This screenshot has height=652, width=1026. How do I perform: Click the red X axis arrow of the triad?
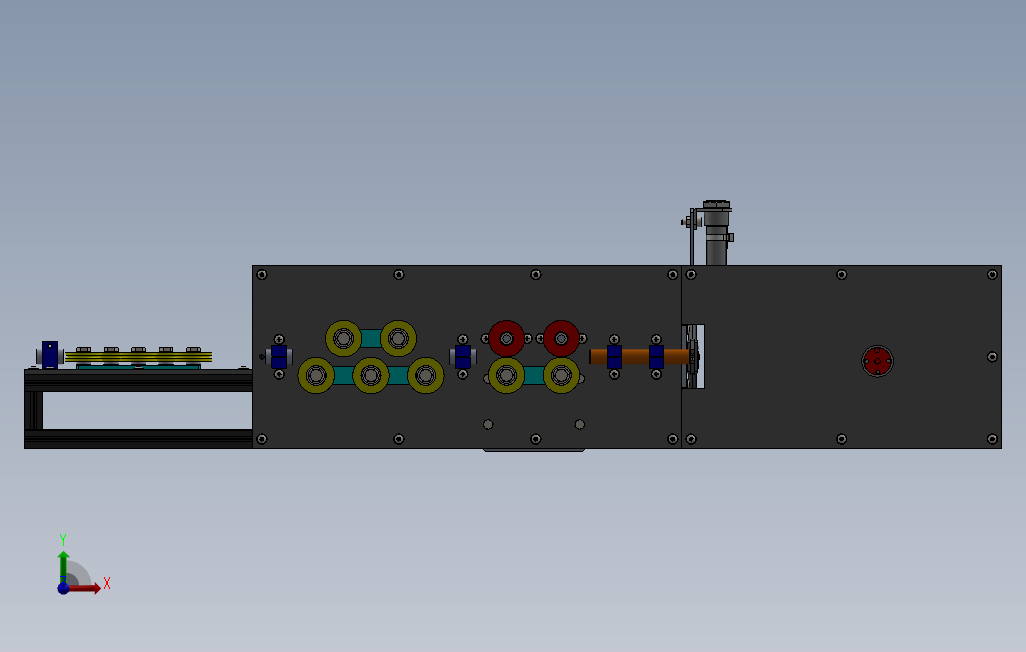(x=86, y=589)
